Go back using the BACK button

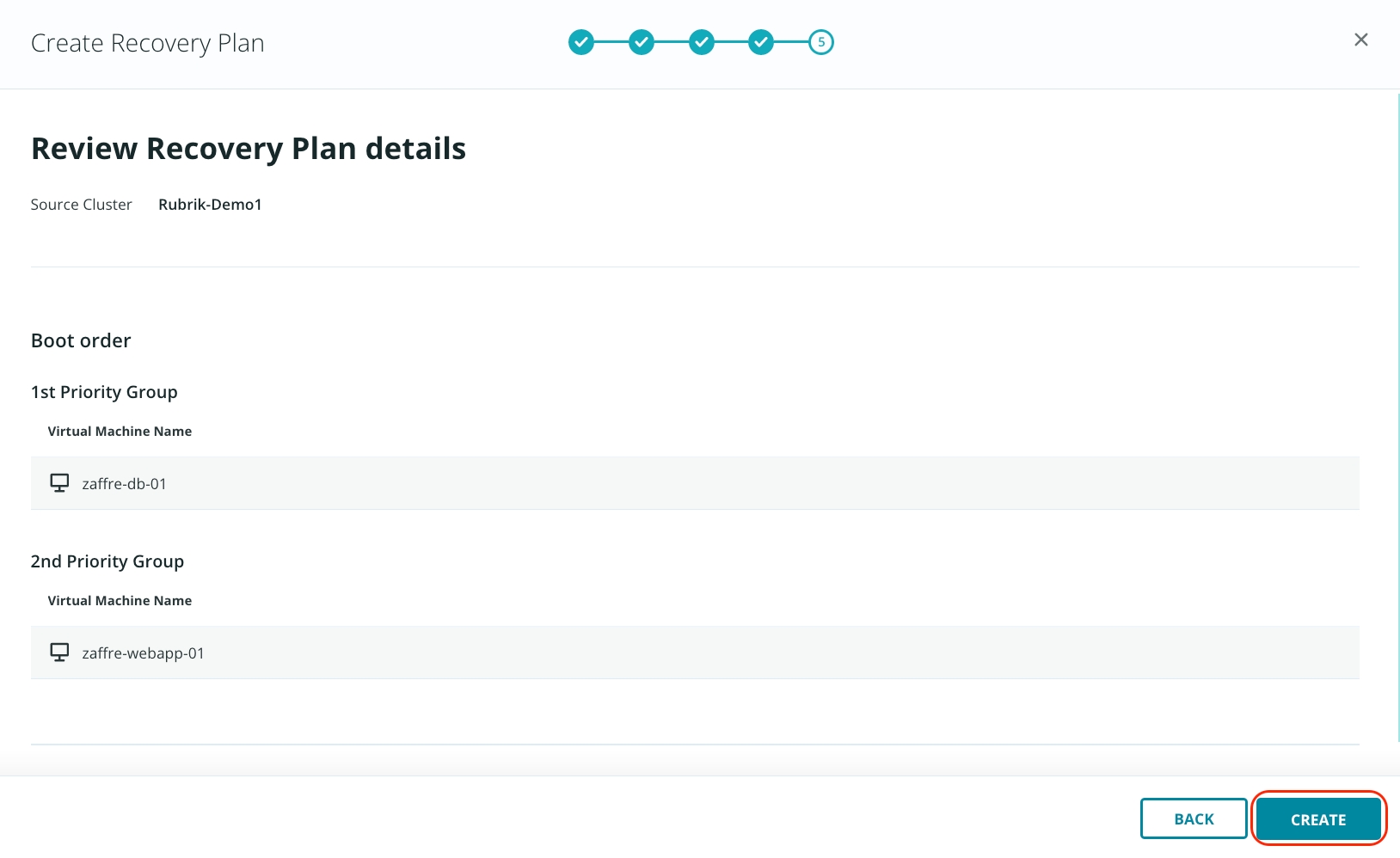1194,818
